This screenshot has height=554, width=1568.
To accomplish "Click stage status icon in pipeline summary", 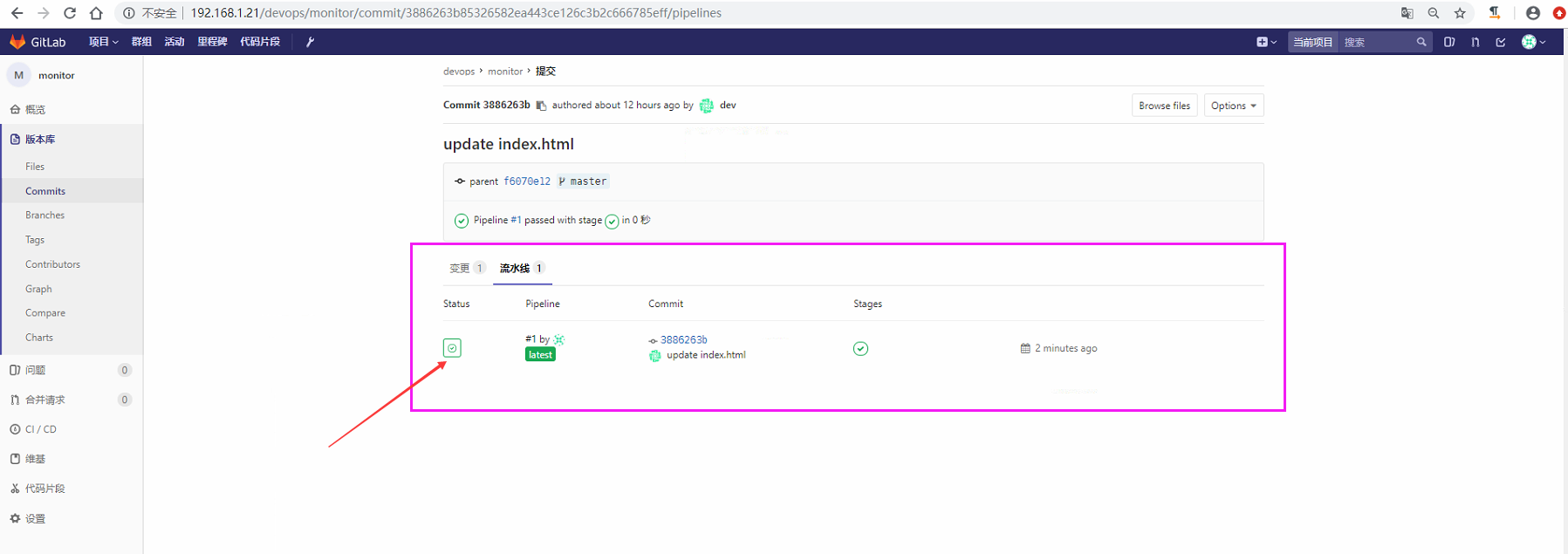I will click(x=612, y=221).
